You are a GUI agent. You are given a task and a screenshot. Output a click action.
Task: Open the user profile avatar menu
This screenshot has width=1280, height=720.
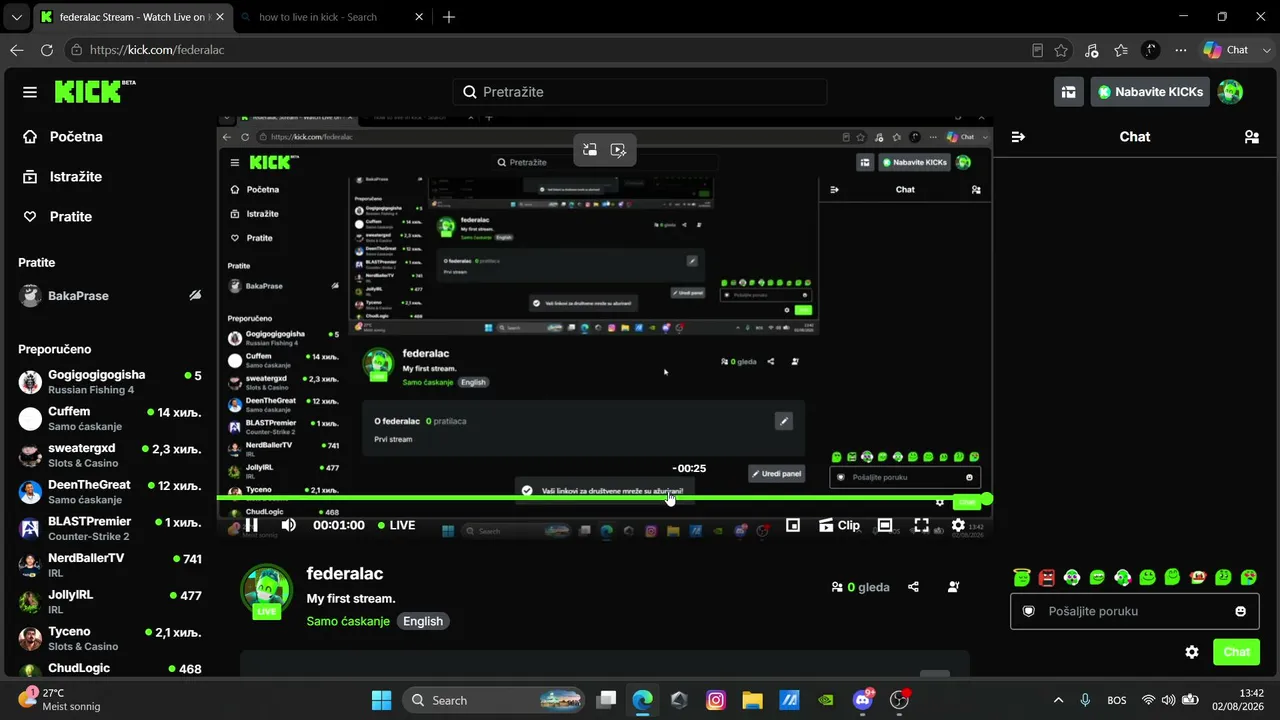pyautogui.click(x=1230, y=92)
